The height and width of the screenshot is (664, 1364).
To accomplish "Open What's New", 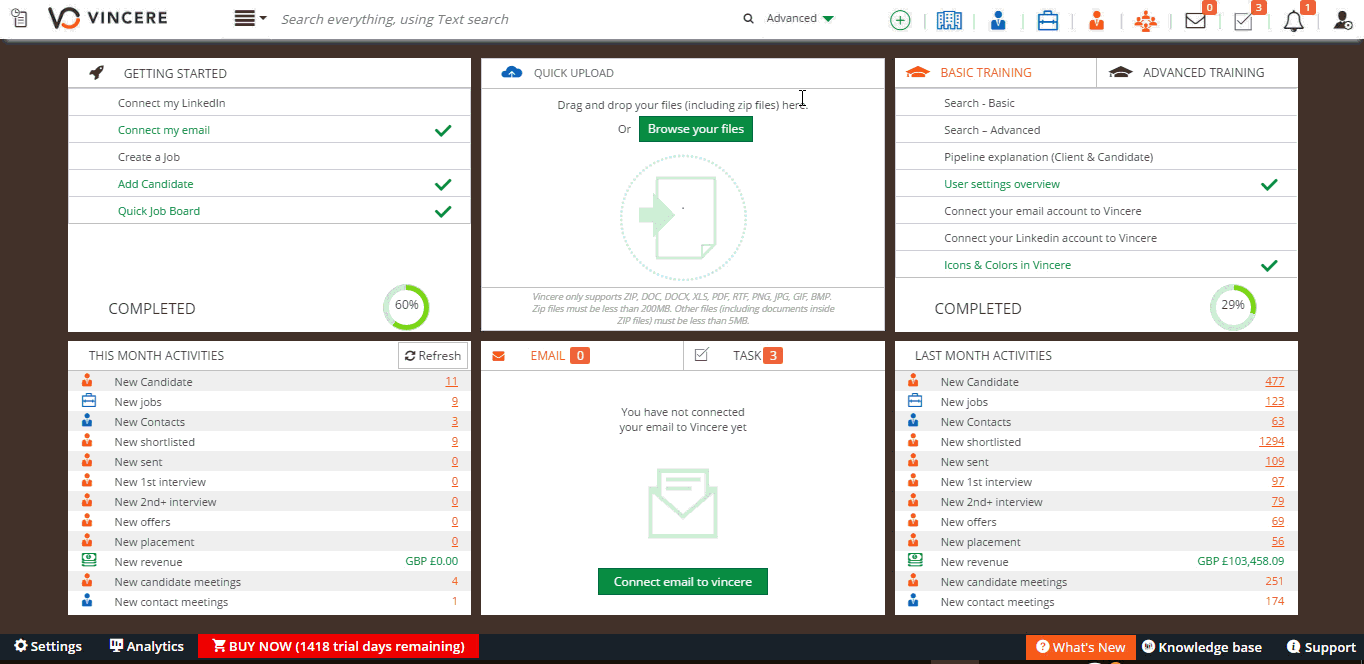I will [1081, 647].
